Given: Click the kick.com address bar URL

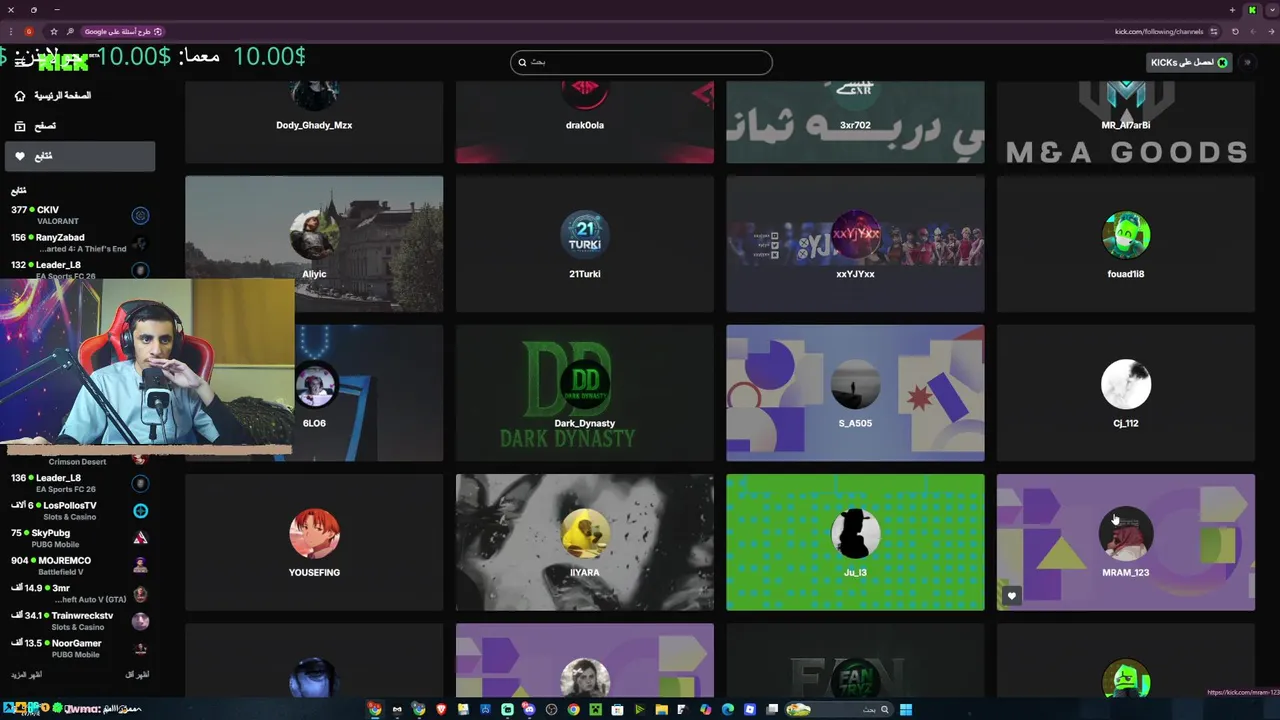Looking at the screenshot, I should coord(1159,32).
